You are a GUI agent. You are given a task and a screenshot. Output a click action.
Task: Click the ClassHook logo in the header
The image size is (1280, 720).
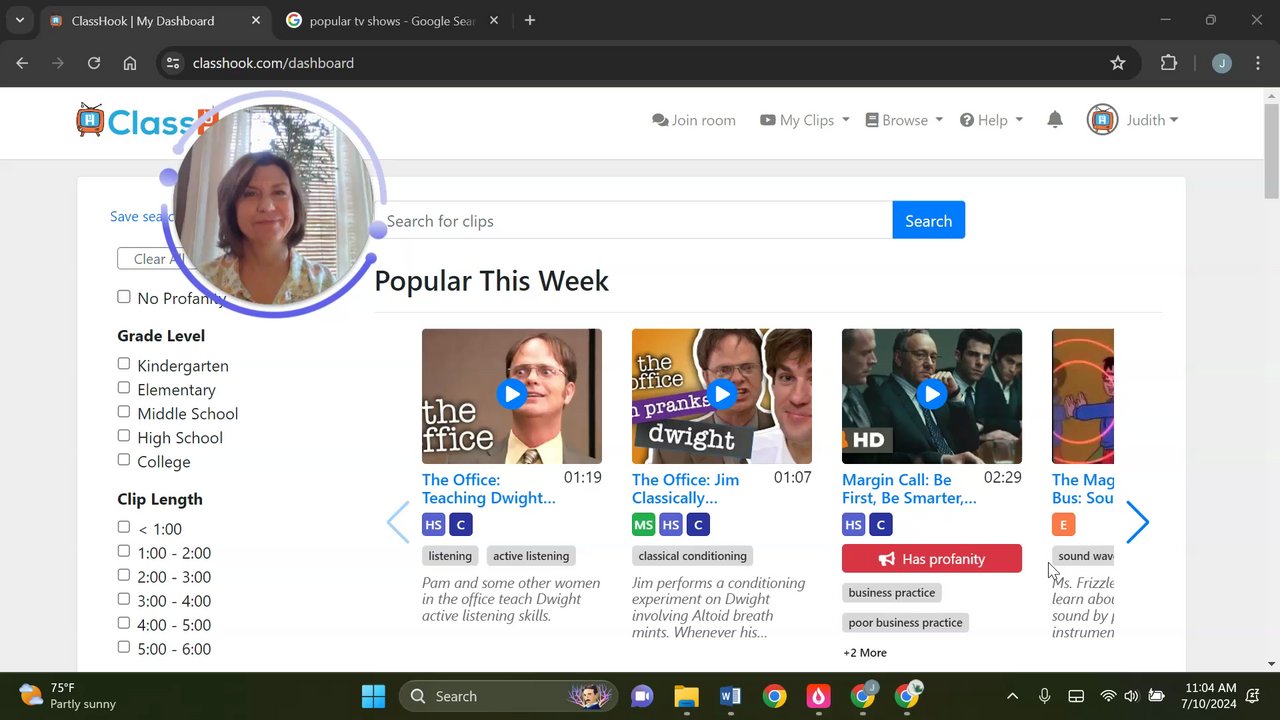coord(146,121)
